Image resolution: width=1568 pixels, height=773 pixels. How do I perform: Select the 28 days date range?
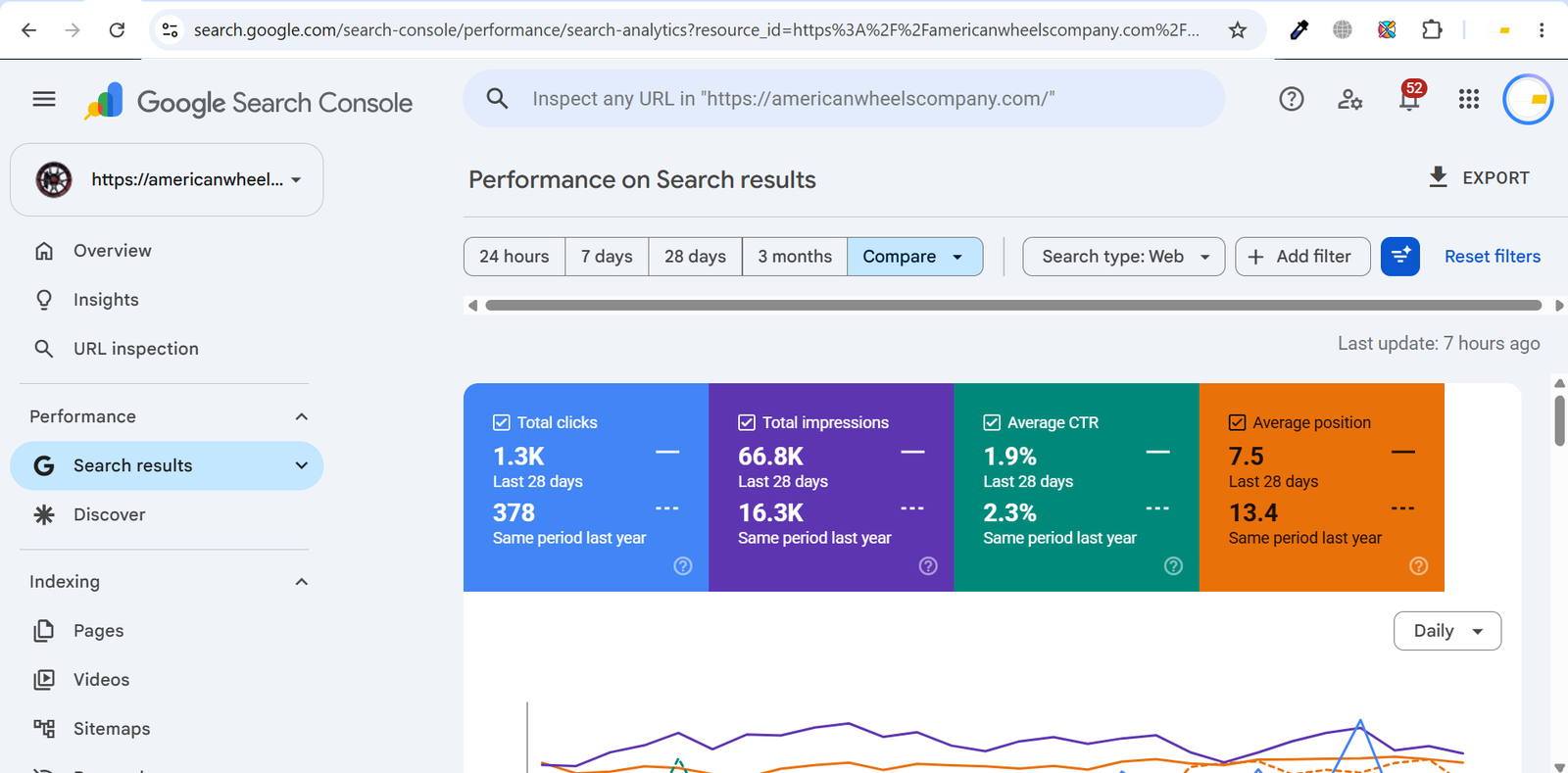coord(695,257)
